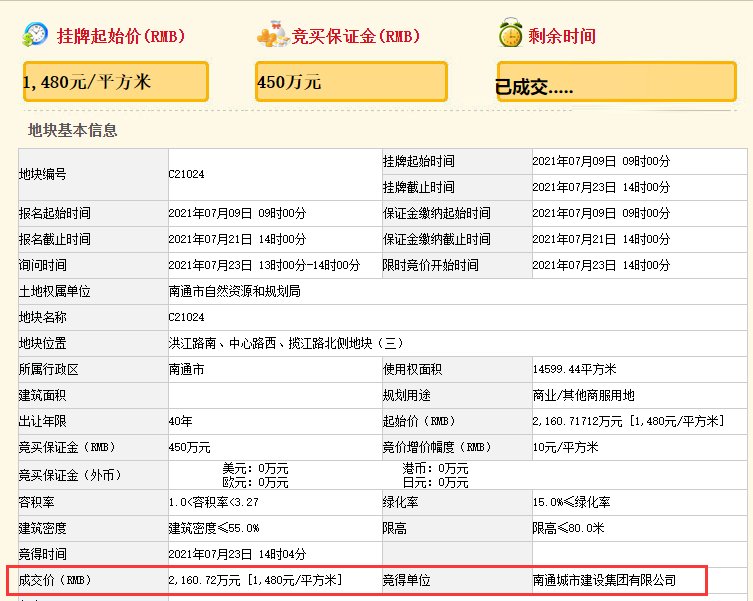Click the 挂牌起始时间 label
The height and width of the screenshot is (601, 753).
[419, 161]
